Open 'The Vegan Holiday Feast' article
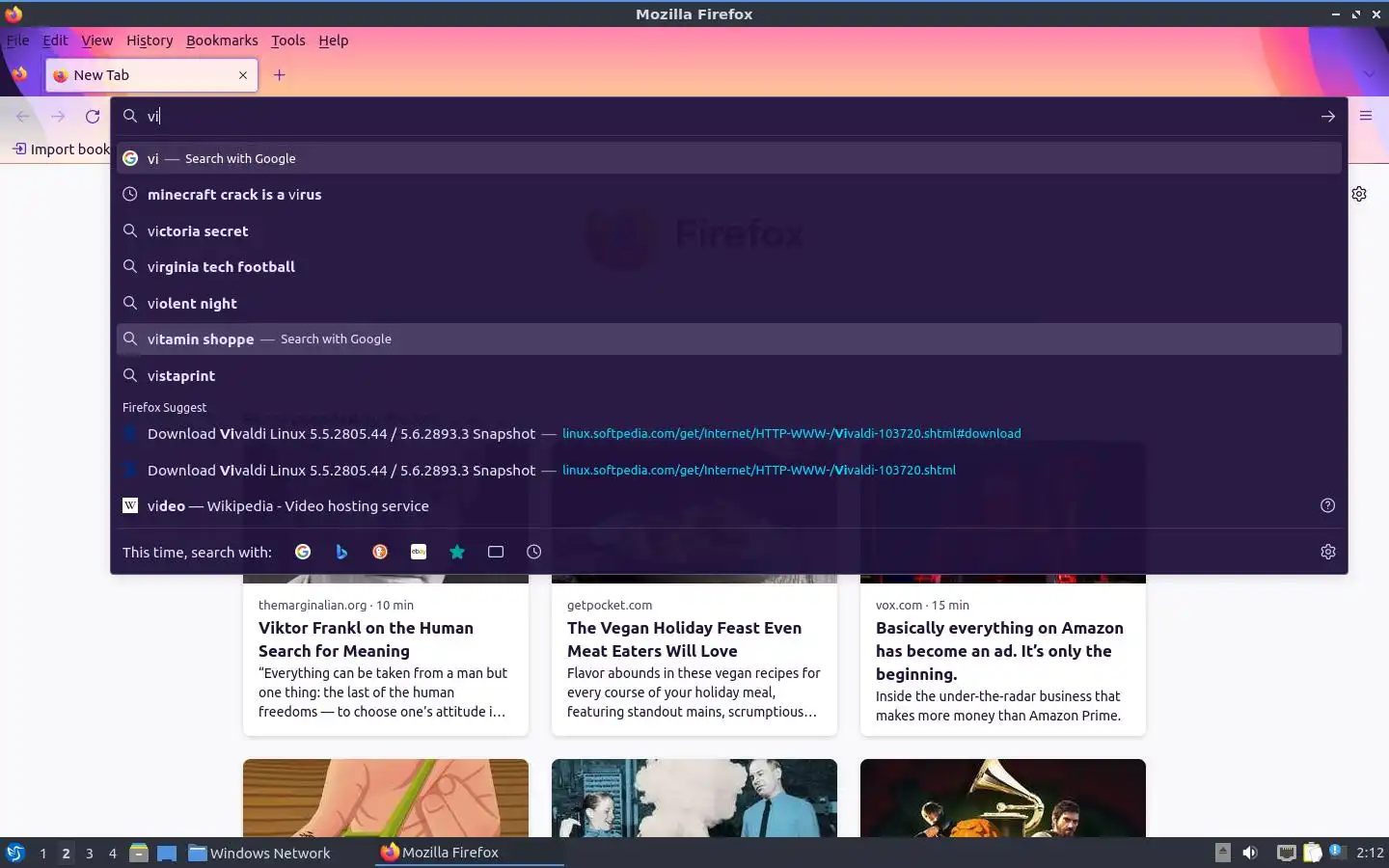This screenshot has height=868, width=1389. pos(684,639)
